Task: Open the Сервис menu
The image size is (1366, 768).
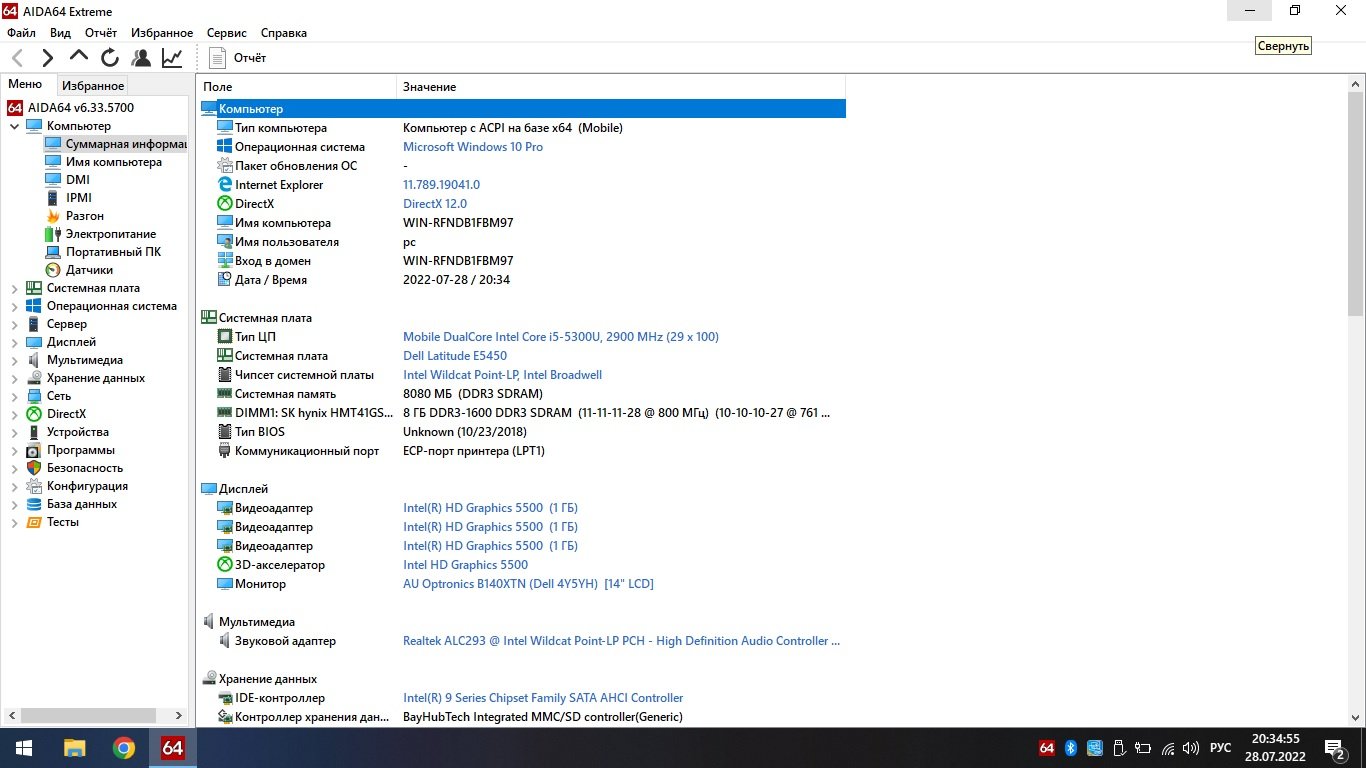Action: click(x=227, y=33)
